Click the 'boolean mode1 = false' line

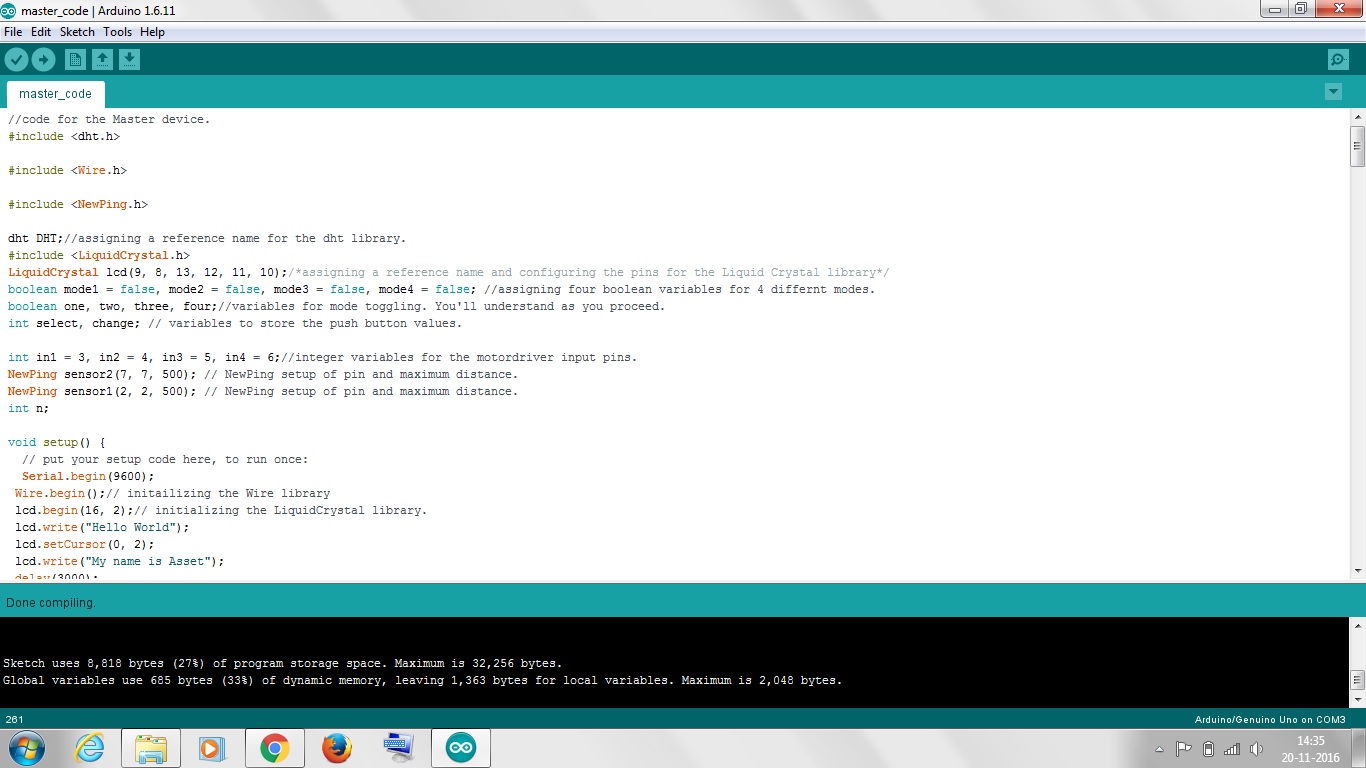tap(441, 289)
